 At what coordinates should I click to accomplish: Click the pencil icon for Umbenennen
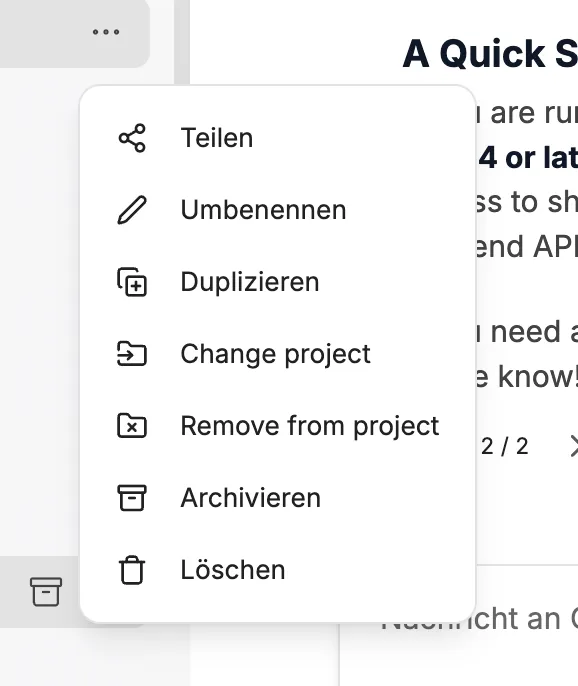132,210
